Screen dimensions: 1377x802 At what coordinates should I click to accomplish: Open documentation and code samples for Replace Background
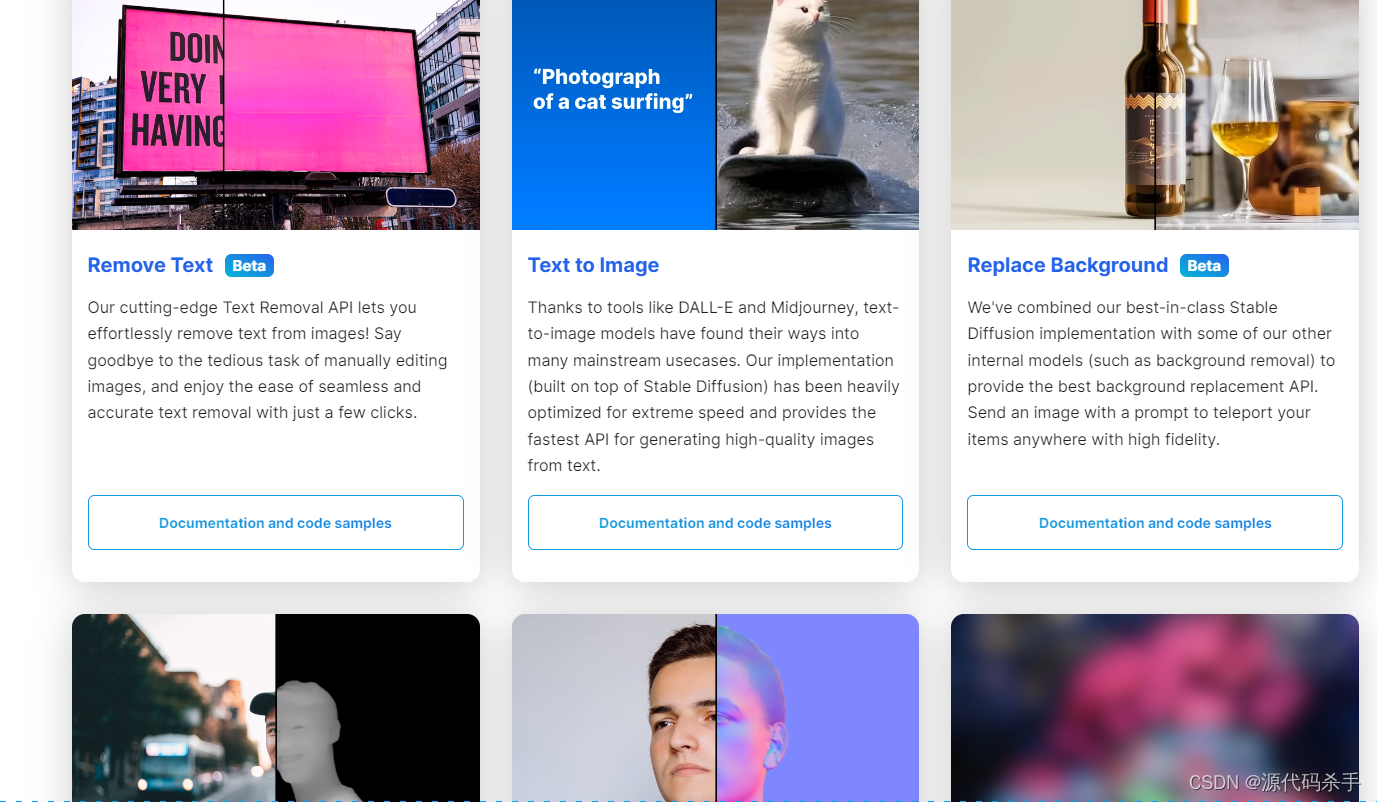1155,522
